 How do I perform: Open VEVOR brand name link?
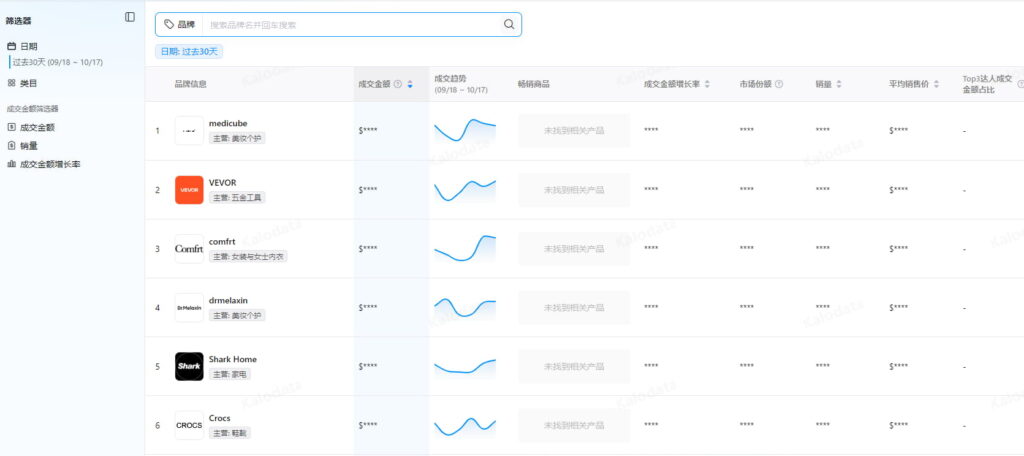pyautogui.click(x=222, y=182)
